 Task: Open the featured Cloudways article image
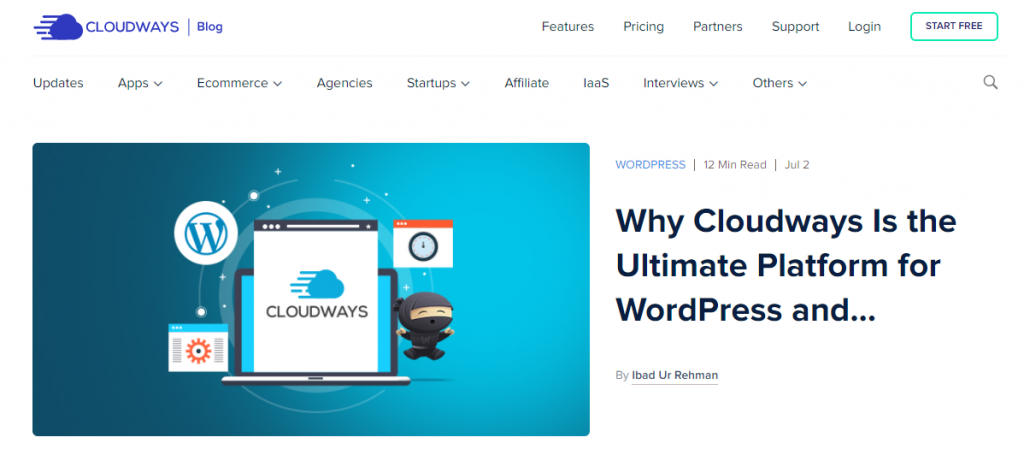(x=311, y=289)
